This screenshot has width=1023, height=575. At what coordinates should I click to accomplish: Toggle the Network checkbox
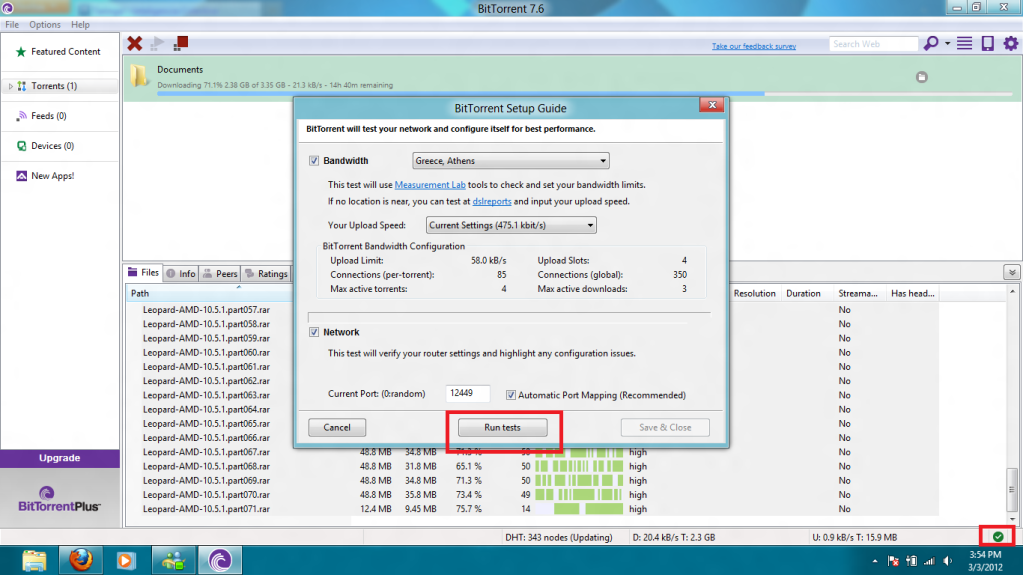tap(314, 332)
